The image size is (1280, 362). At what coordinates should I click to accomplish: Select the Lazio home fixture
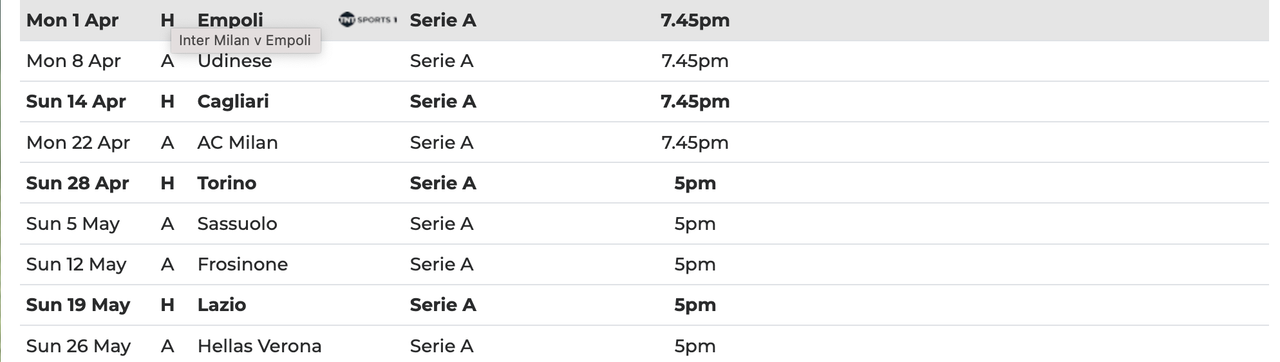[222, 305]
